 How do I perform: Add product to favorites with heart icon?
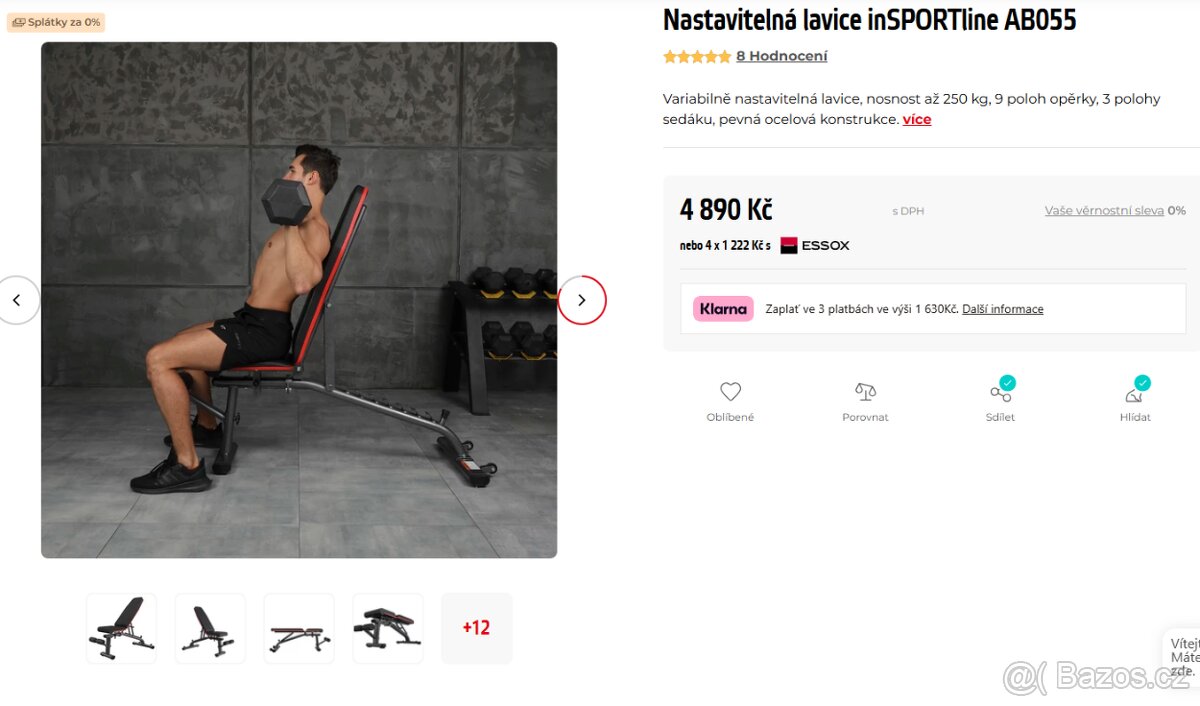click(730, 392)
